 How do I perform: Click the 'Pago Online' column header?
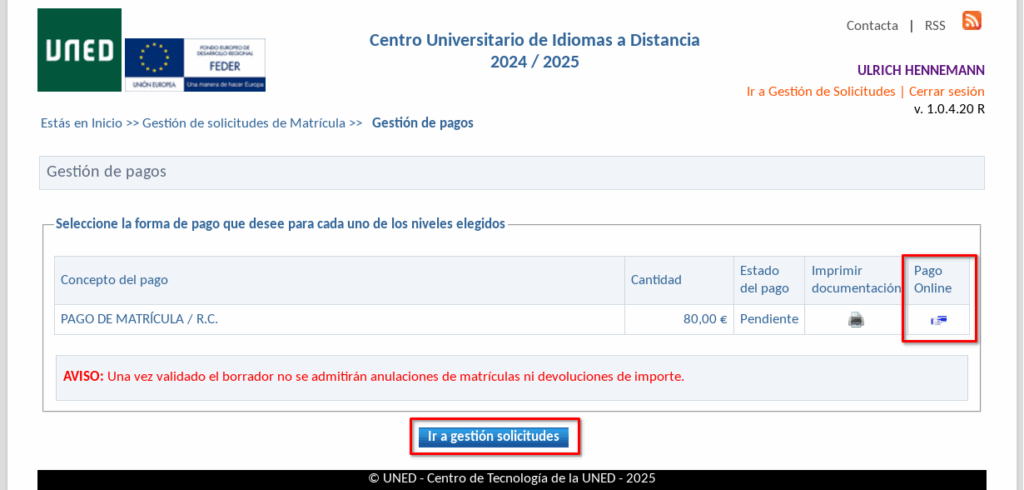pos(934,279)
